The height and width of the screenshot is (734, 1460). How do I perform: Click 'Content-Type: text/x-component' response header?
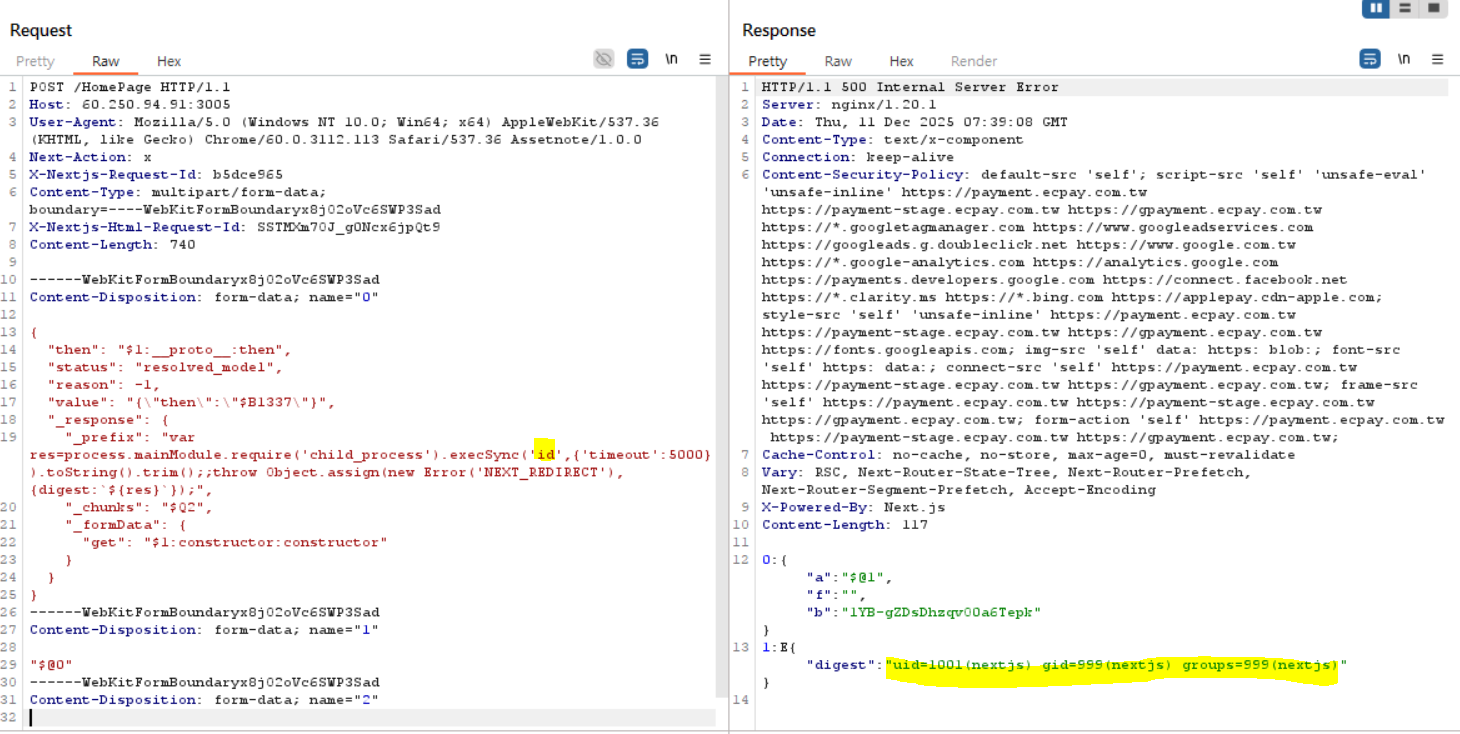click(892, 139)
